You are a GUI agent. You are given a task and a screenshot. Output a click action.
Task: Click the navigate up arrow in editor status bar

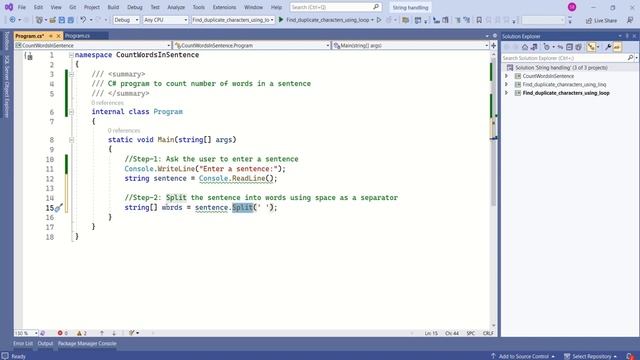tap(102, 333)
